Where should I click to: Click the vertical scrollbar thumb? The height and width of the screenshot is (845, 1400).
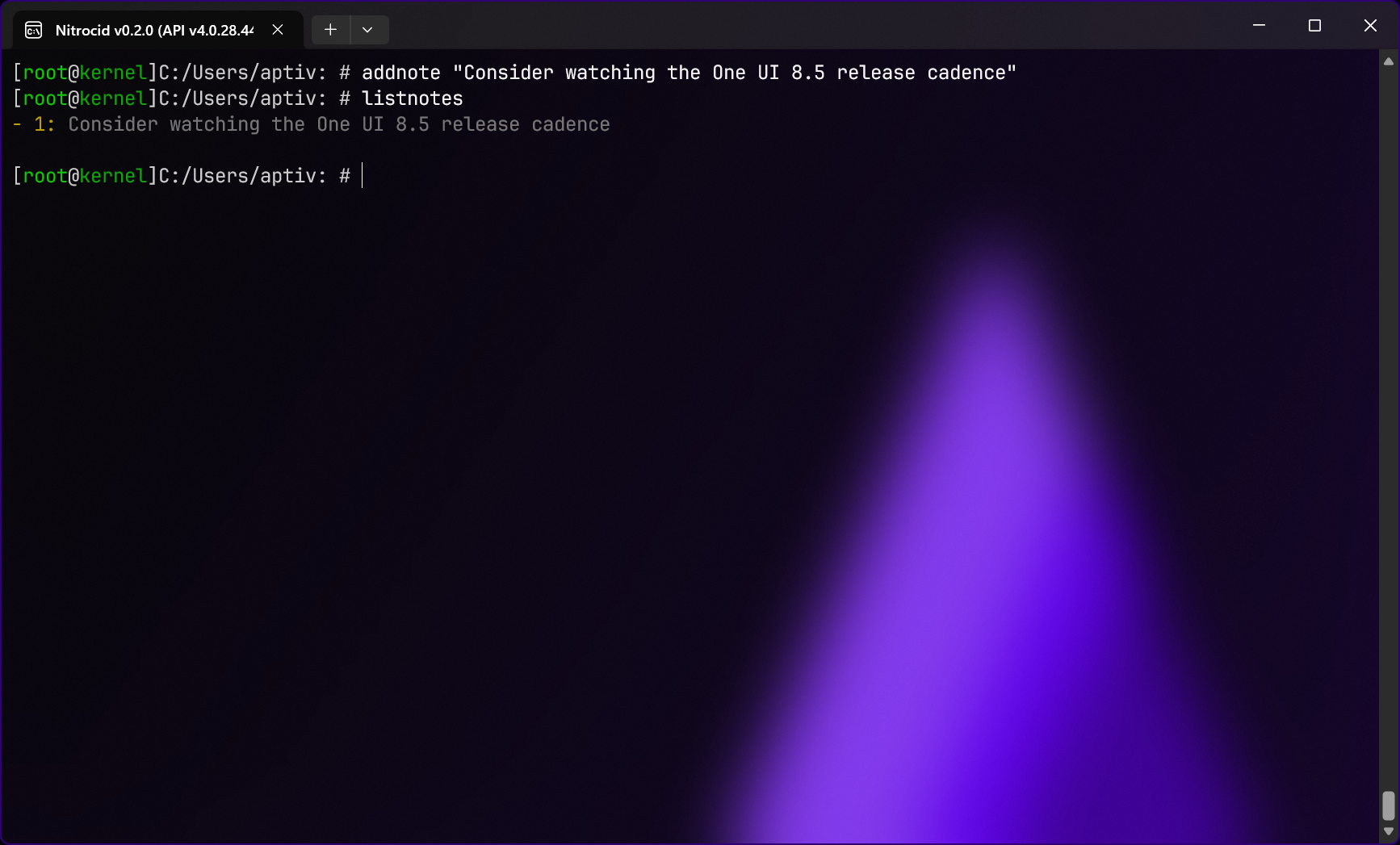click(x=1389, y=805)
